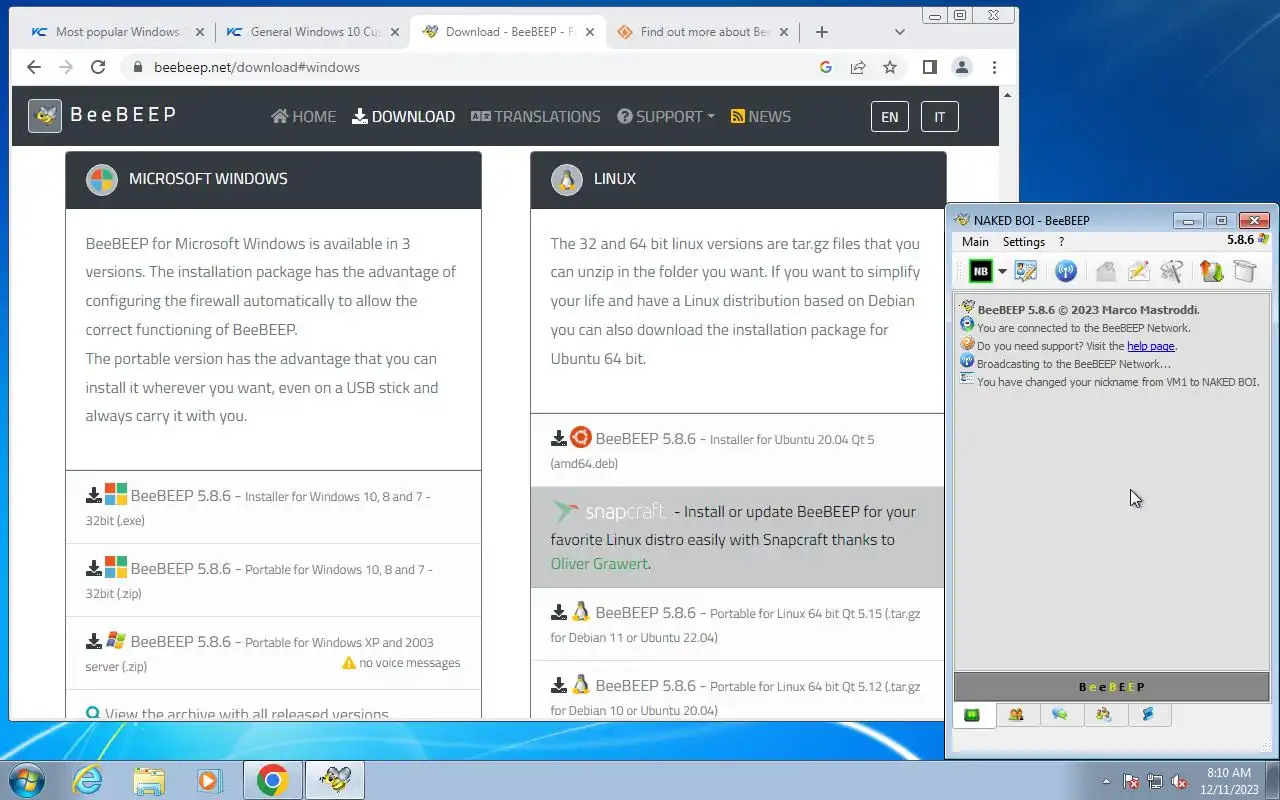Image resolution: width=1280 pixels, height=800 pixels.
Task: Click the browser page vertical scrollbar up arrow
Action: tap(1008, 95)
